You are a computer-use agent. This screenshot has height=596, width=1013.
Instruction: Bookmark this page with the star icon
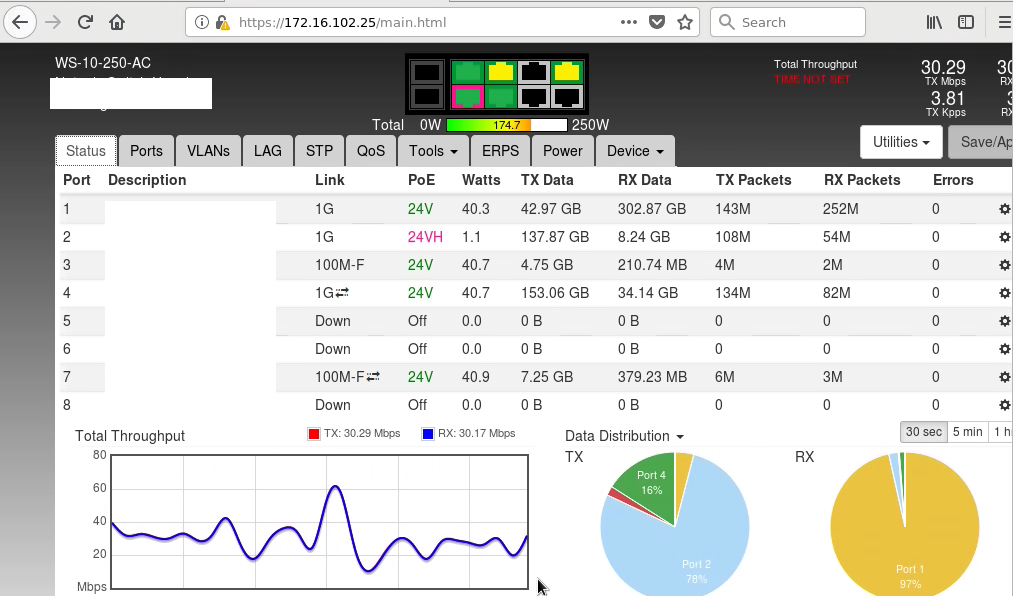point(685,22)
